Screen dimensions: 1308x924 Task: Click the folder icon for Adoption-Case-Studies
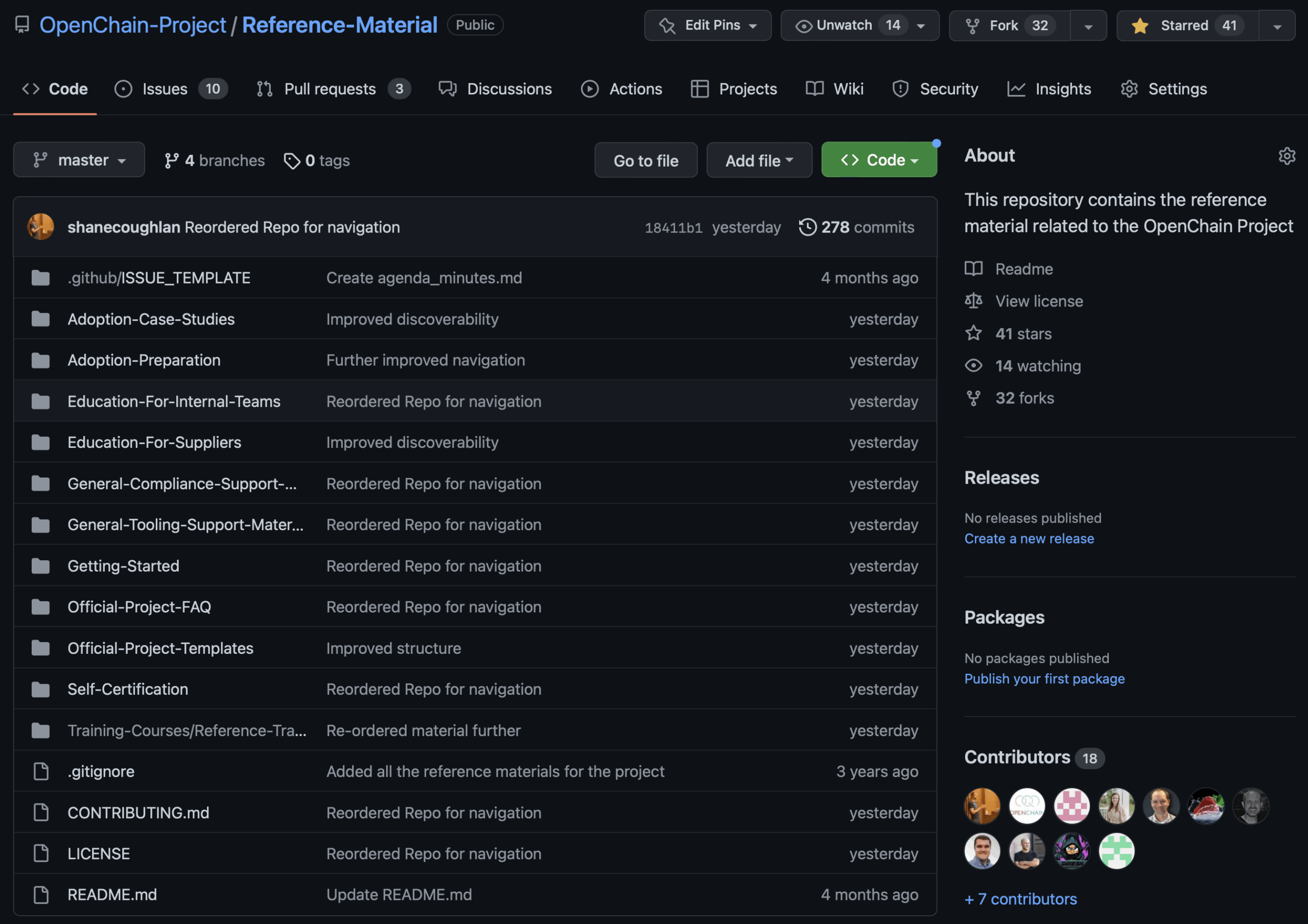tap(40, 319)
